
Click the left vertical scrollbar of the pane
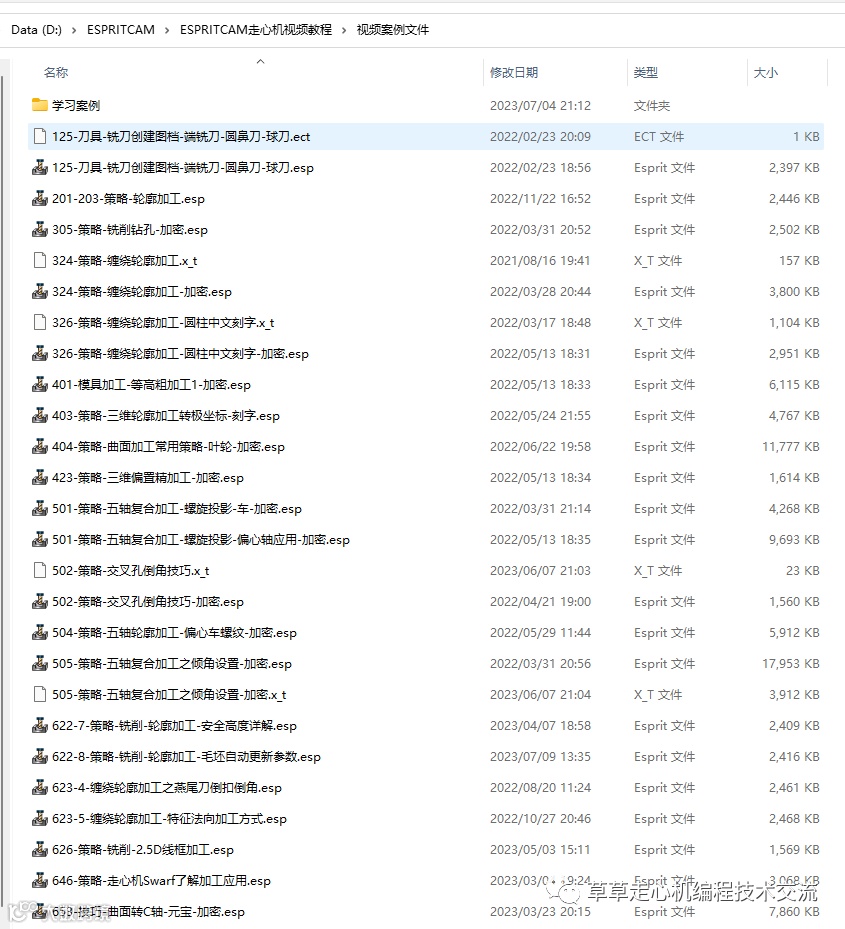(x=2, y=492)
